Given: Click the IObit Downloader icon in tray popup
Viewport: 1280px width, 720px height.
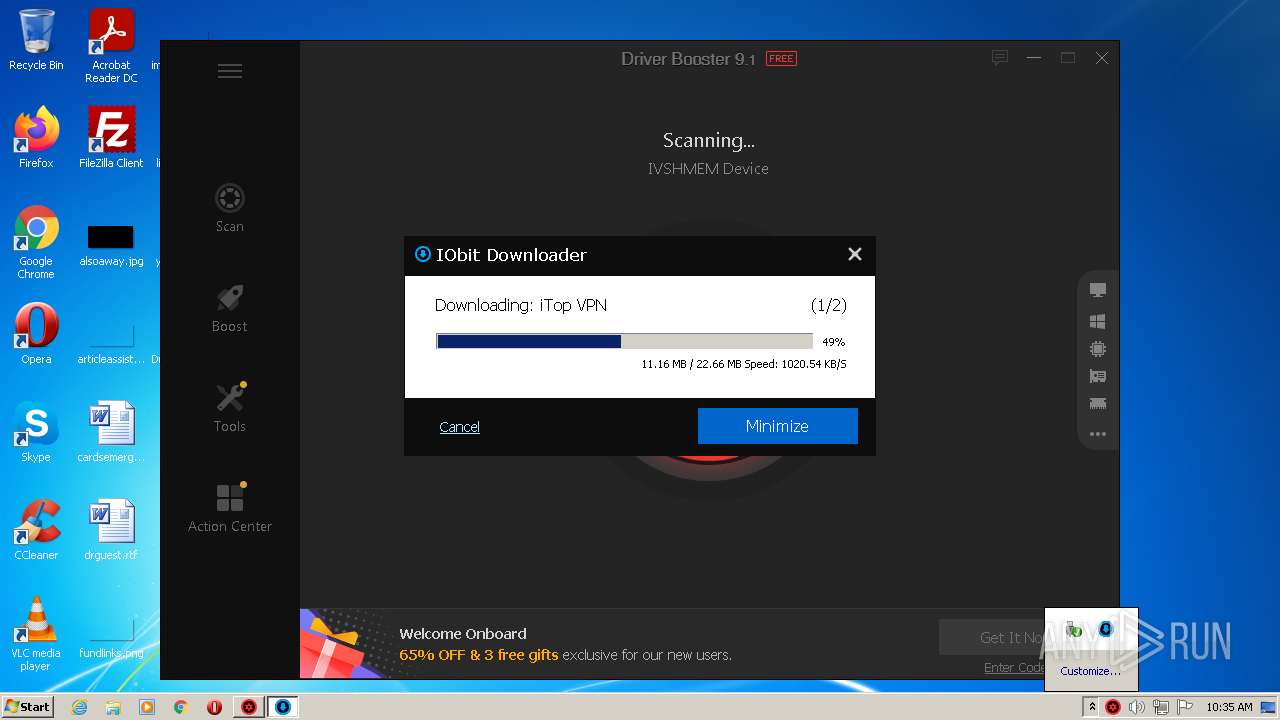Looking at the screenshot, I should (1106, 629).
